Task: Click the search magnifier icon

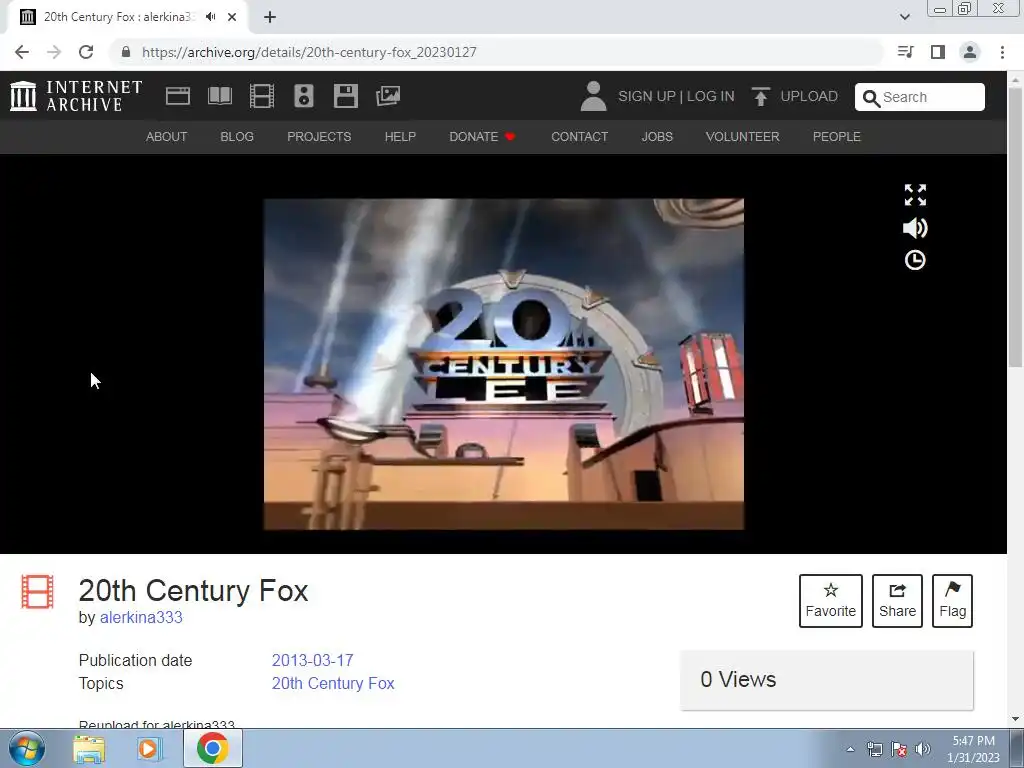Action: (871, 98)
